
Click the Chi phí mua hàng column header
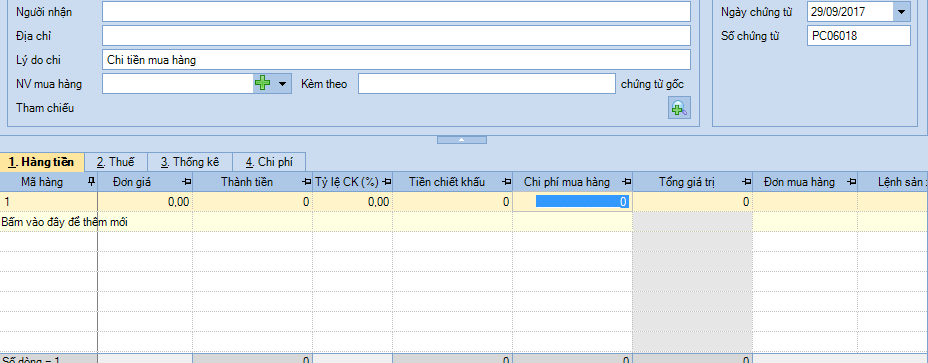pos(572,182)
